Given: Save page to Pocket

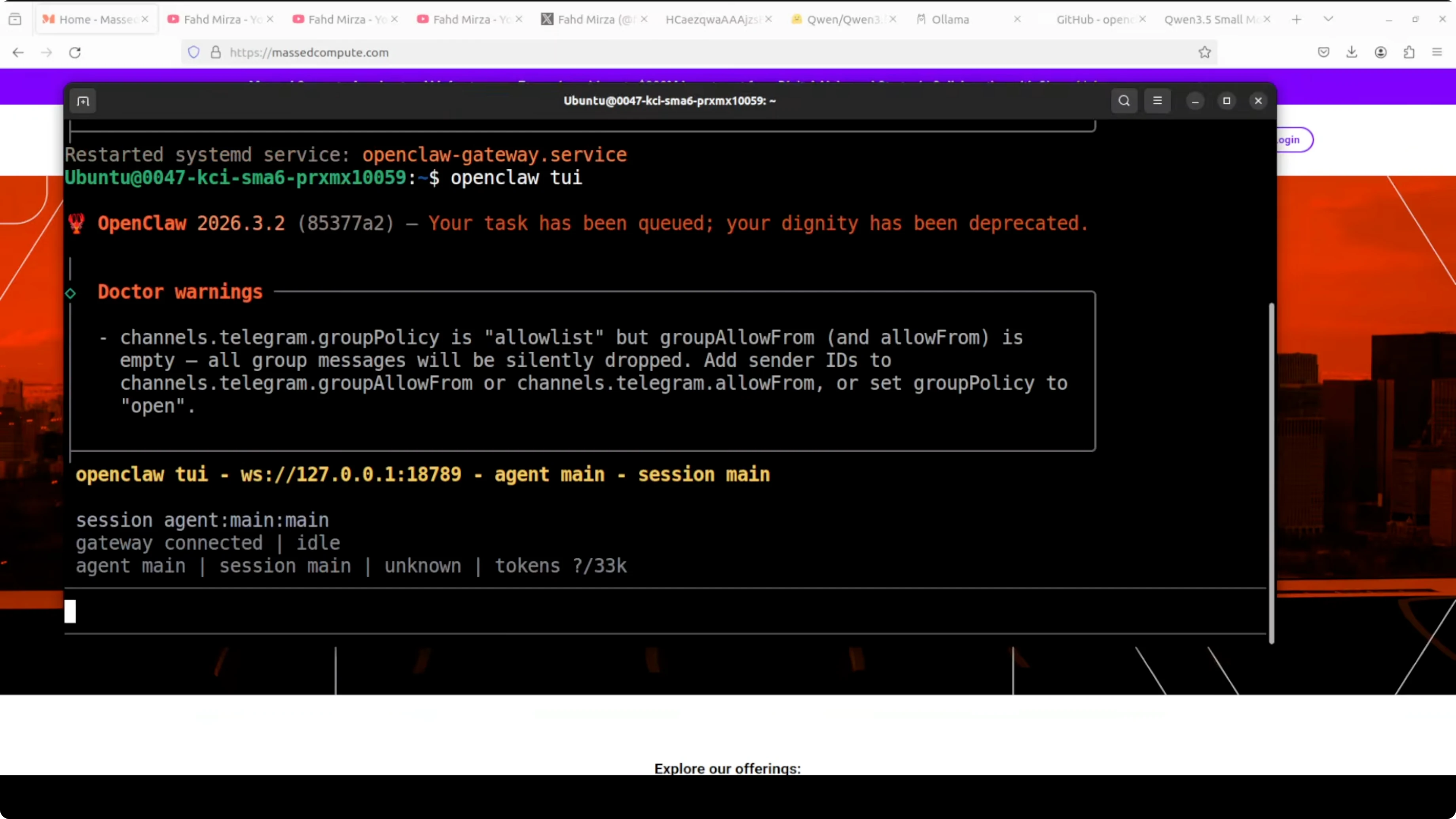Looking at the screenshot, I should 1323,52.
